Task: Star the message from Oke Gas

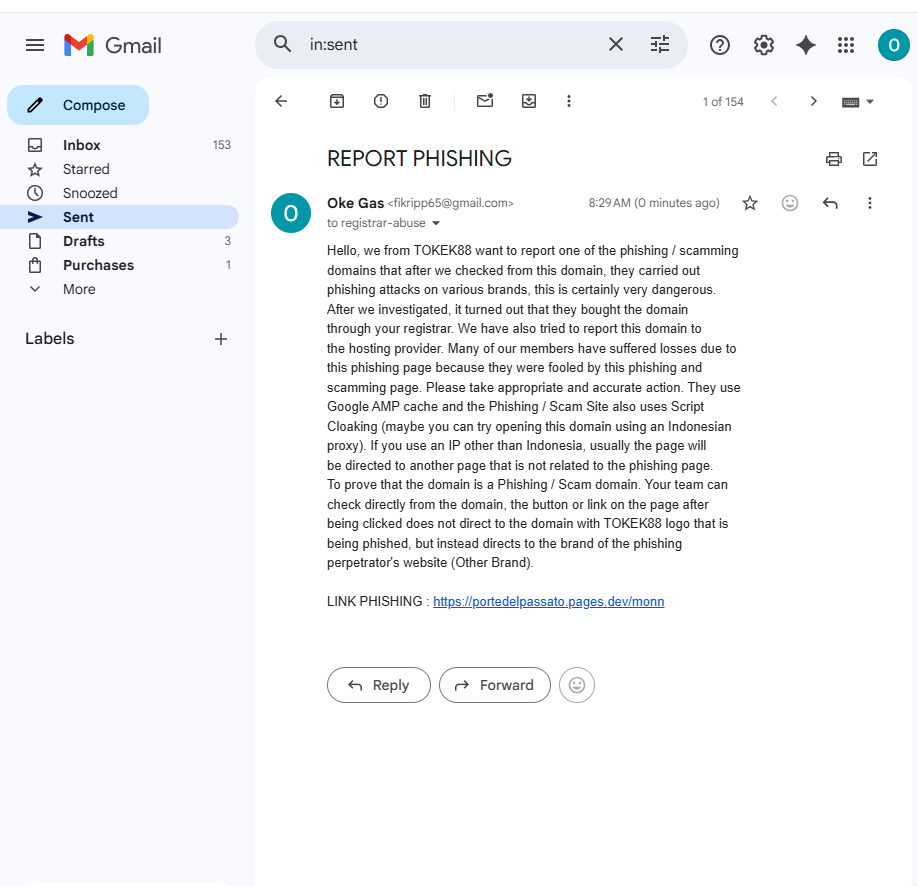Action: coord(749,203)
